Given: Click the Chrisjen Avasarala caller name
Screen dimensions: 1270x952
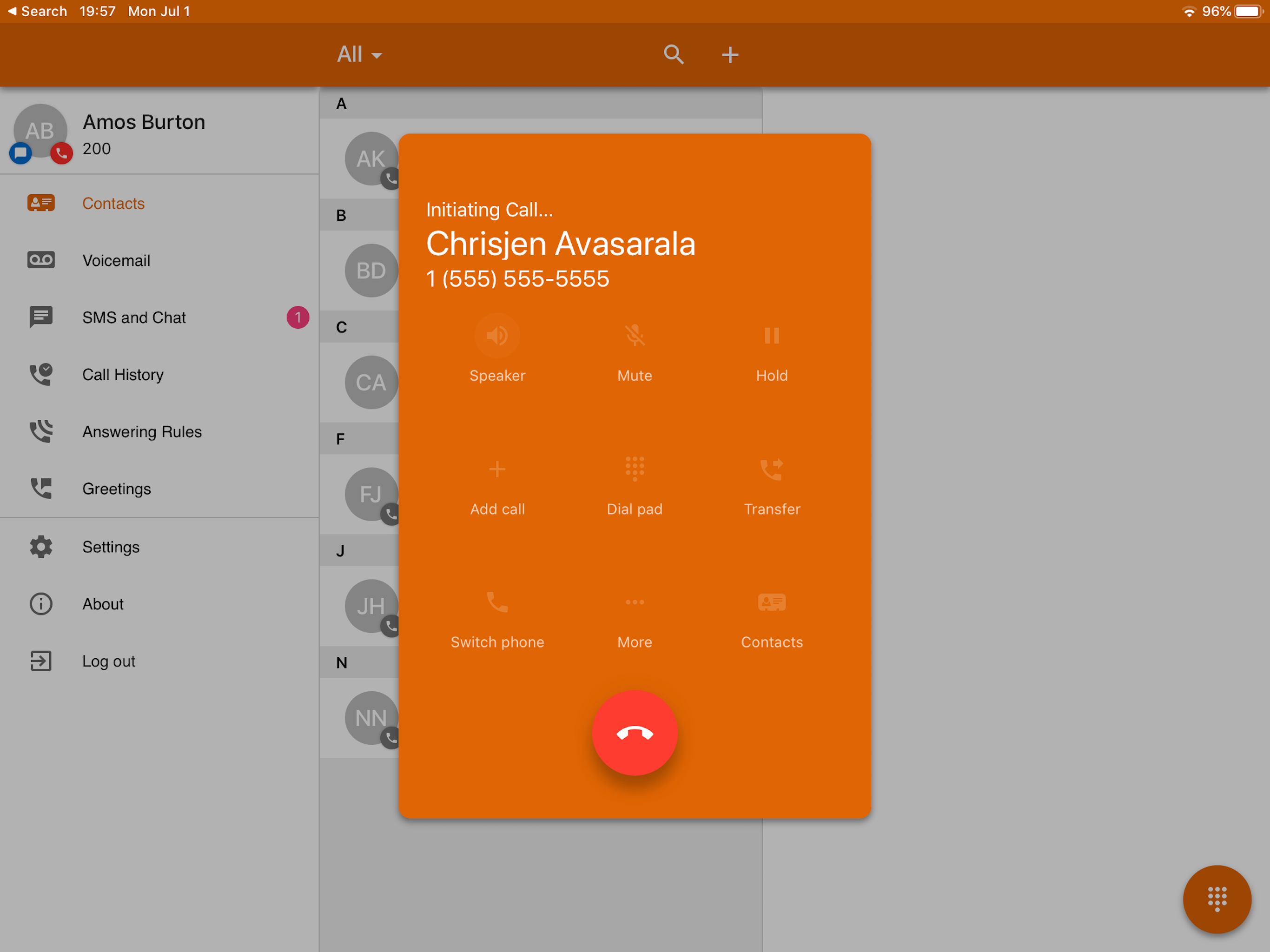Looking at the screenshot, I should tap(560, 244).
